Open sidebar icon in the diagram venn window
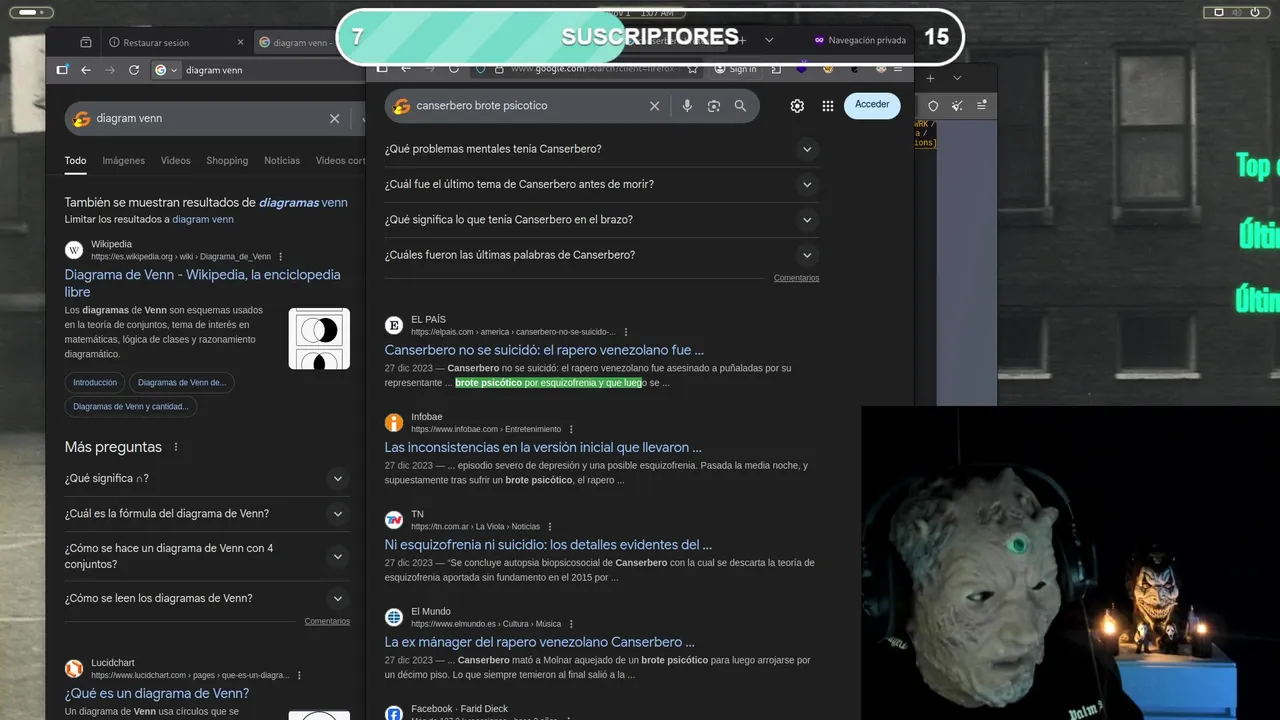Image resolution: width=1280 pixels, height=720 pixels. pyautogui.click(x=62, y=70)
